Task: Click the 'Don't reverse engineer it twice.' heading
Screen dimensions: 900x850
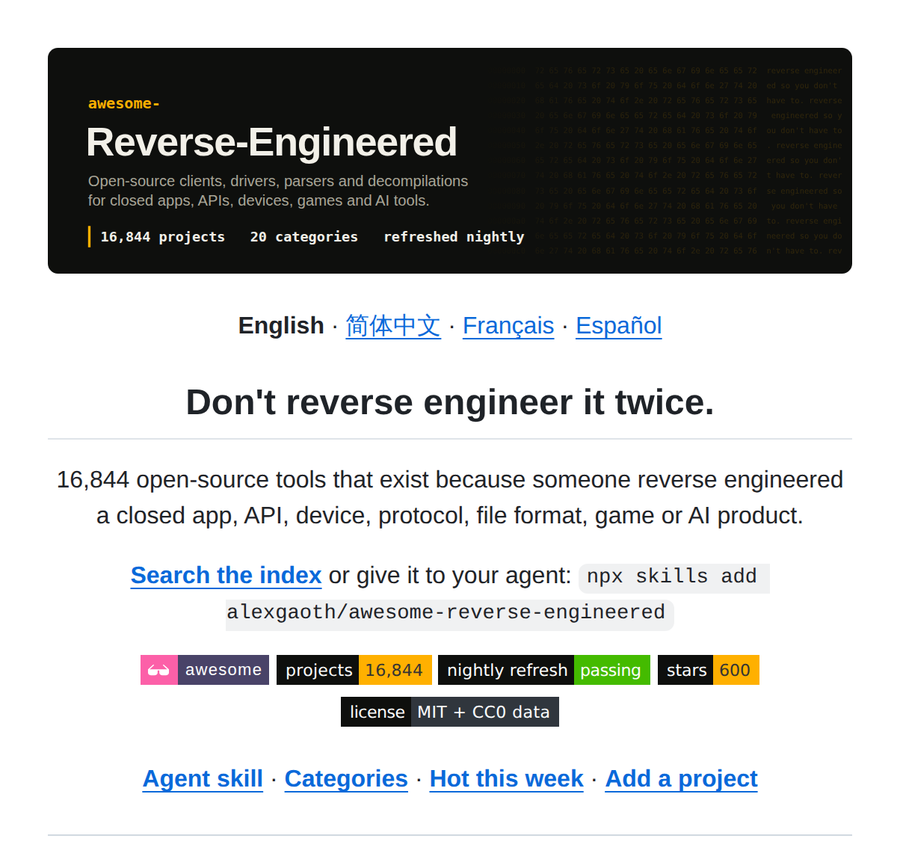Action: tap(450, 402)
